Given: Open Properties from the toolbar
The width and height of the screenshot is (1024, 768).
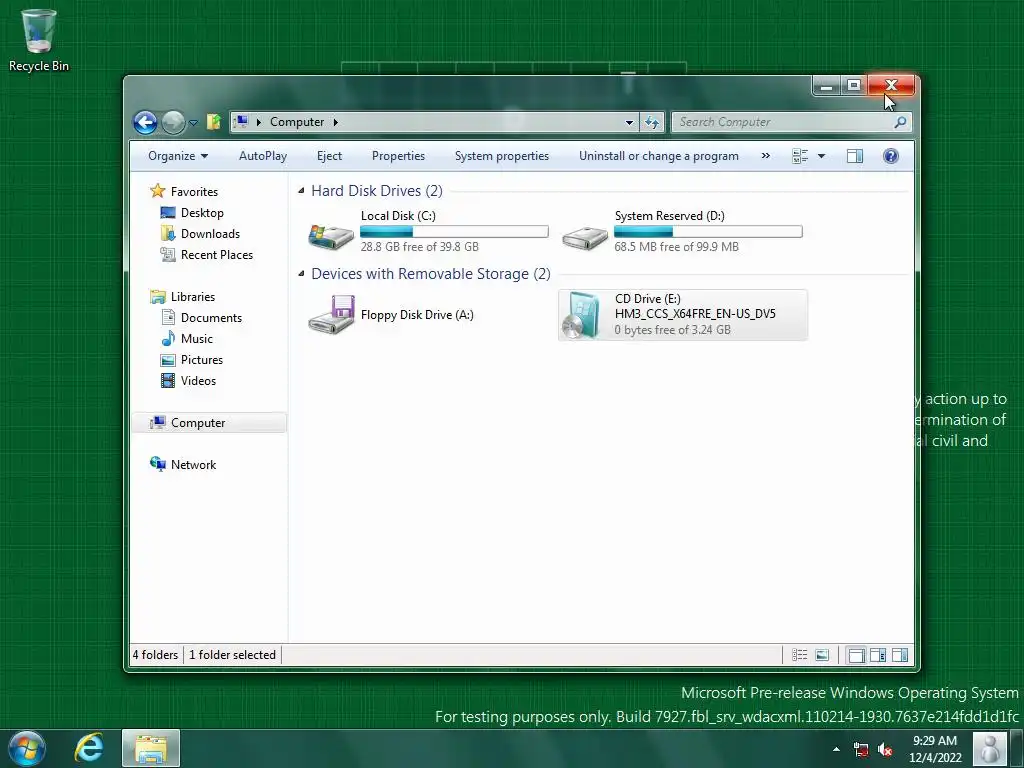Looking at the screenshot, I should pyautogui.click(x=398, y=156).
